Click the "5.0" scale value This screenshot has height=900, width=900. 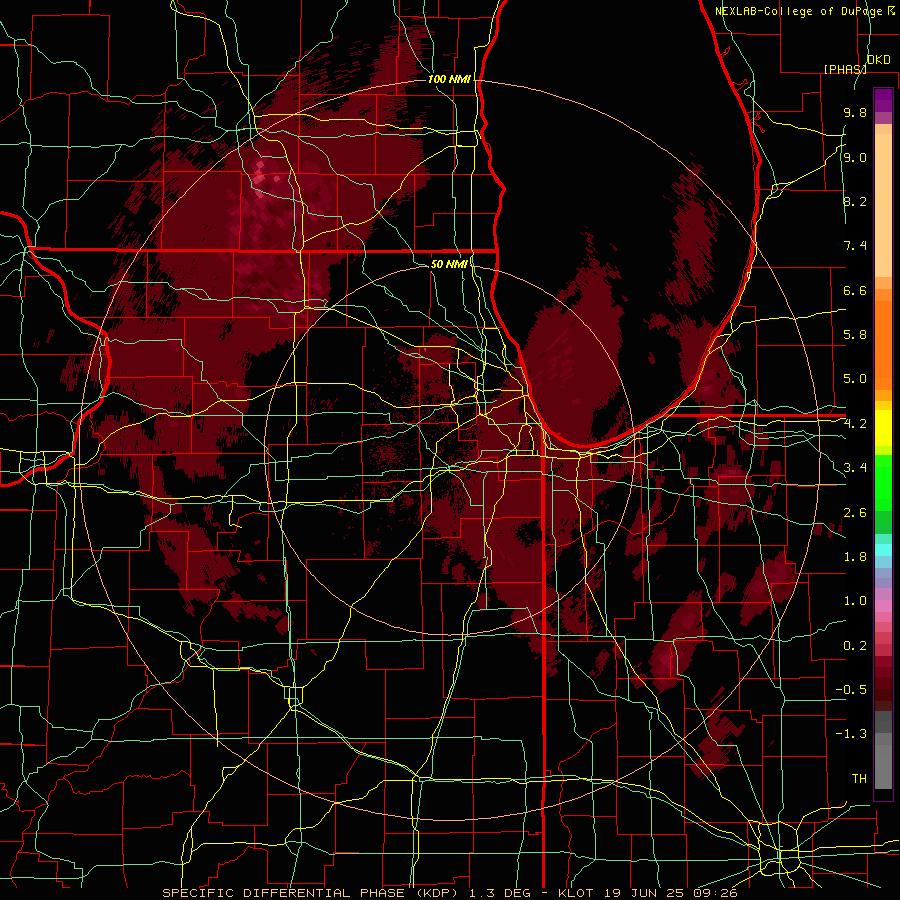[855, 379]
